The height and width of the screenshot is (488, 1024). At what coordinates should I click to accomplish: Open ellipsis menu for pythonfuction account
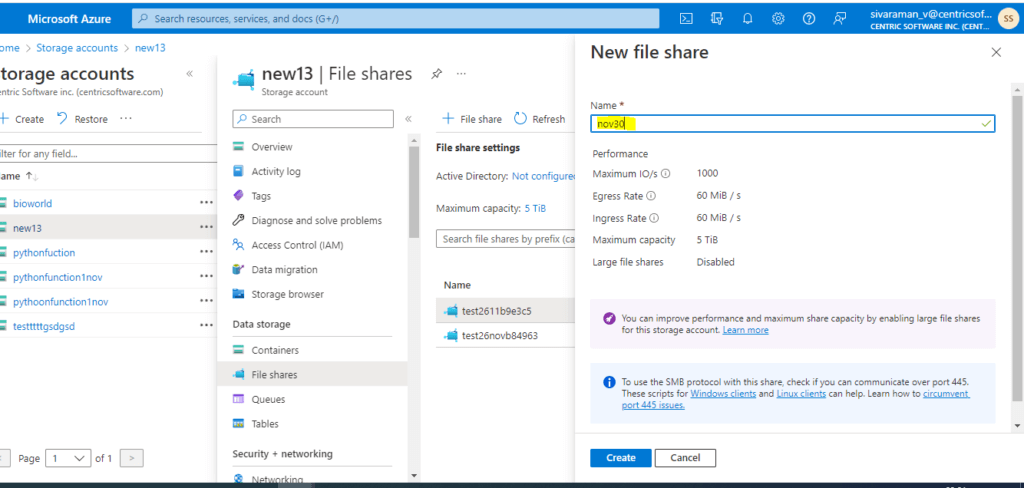pyautogui.click(x=206, y=252)
